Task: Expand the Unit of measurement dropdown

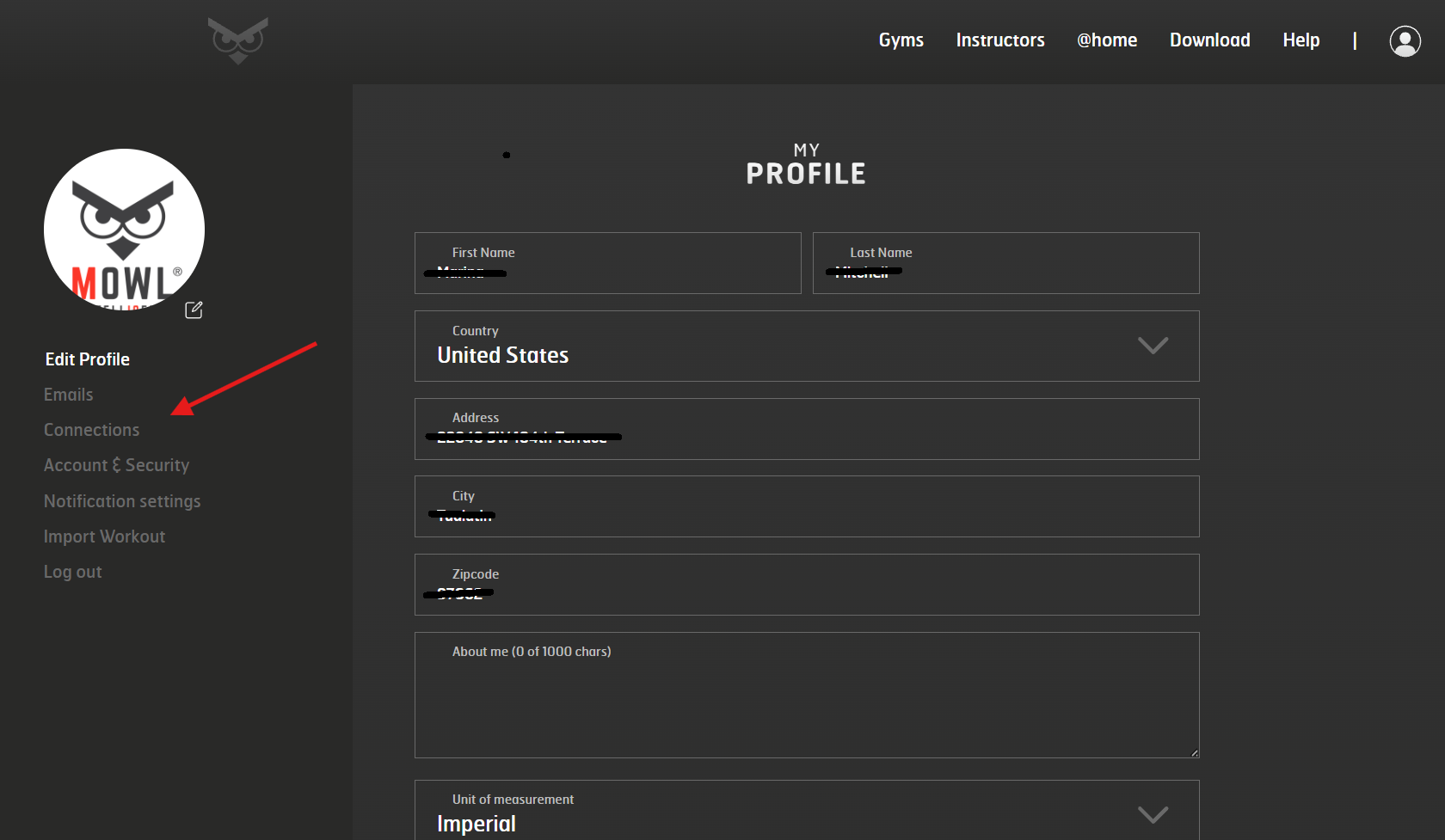Action: coord(807,810)
